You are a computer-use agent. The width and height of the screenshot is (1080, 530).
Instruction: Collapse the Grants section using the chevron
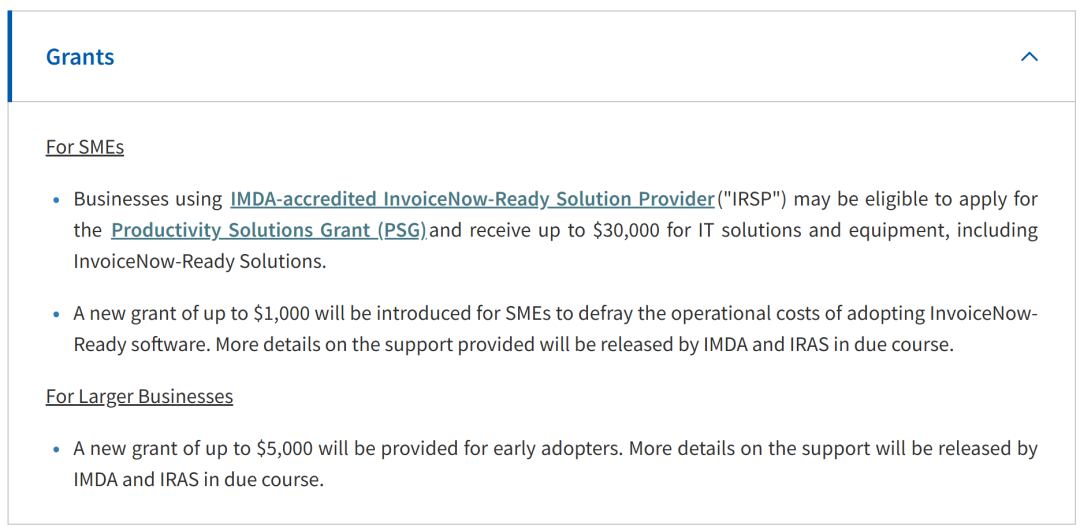pyautogui.click(x=1029, y=57)
